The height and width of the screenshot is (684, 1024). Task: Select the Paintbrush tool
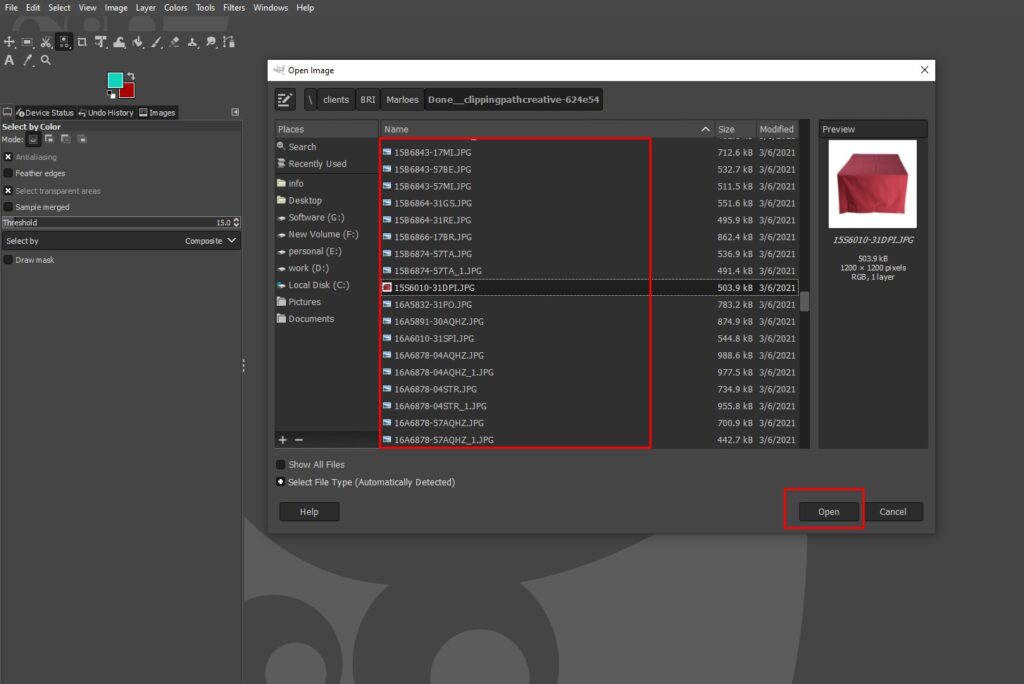coord(155,42)
